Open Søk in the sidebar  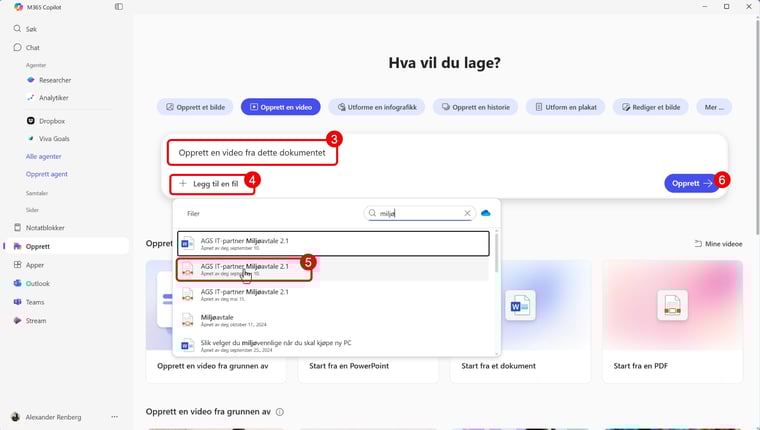(25, 29)
